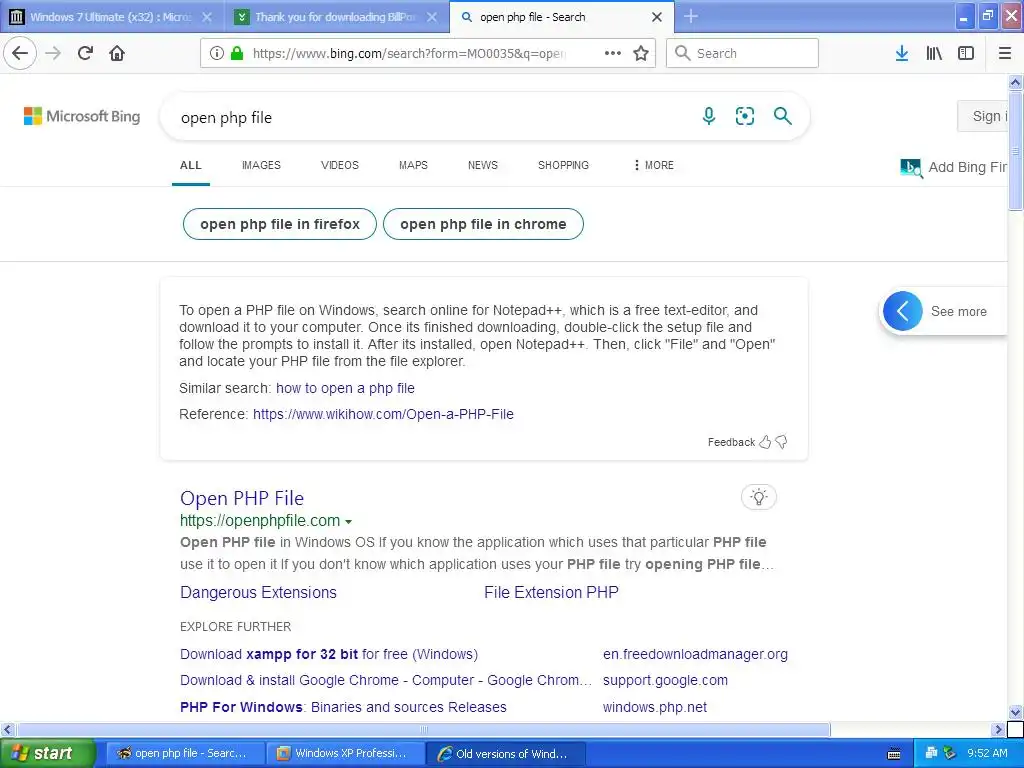Switch to Old versions of Windows taskbar item
This screenshot has height=768, width=1024.
click(506, 753)
